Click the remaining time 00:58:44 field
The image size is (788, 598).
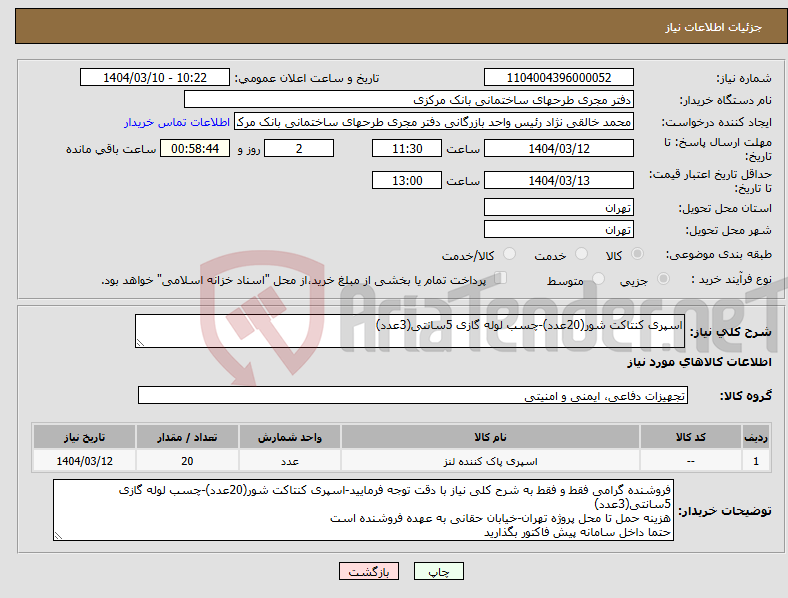195,148
